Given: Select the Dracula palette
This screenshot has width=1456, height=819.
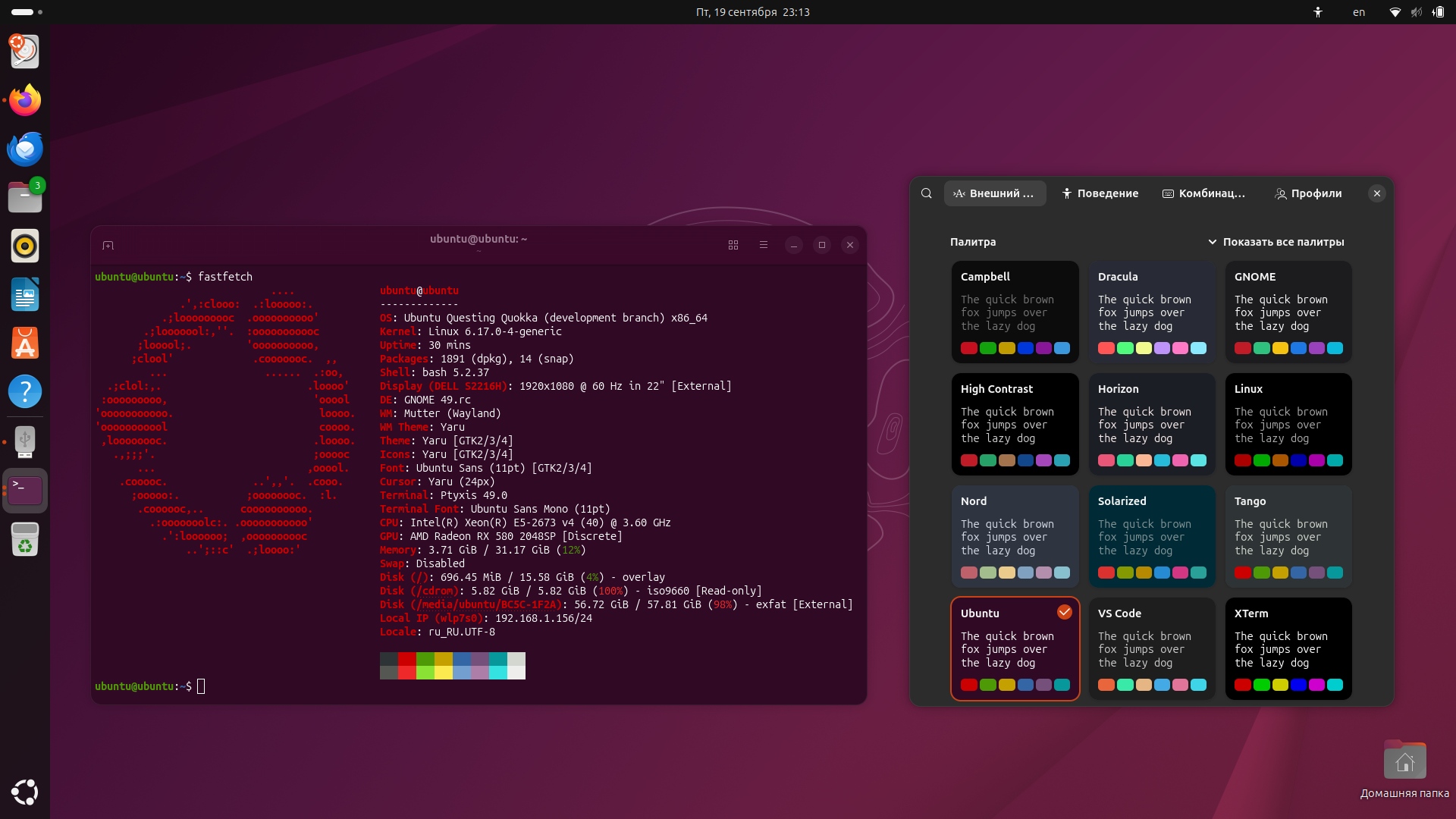Looking at the screenshot, I should 1152,312.
